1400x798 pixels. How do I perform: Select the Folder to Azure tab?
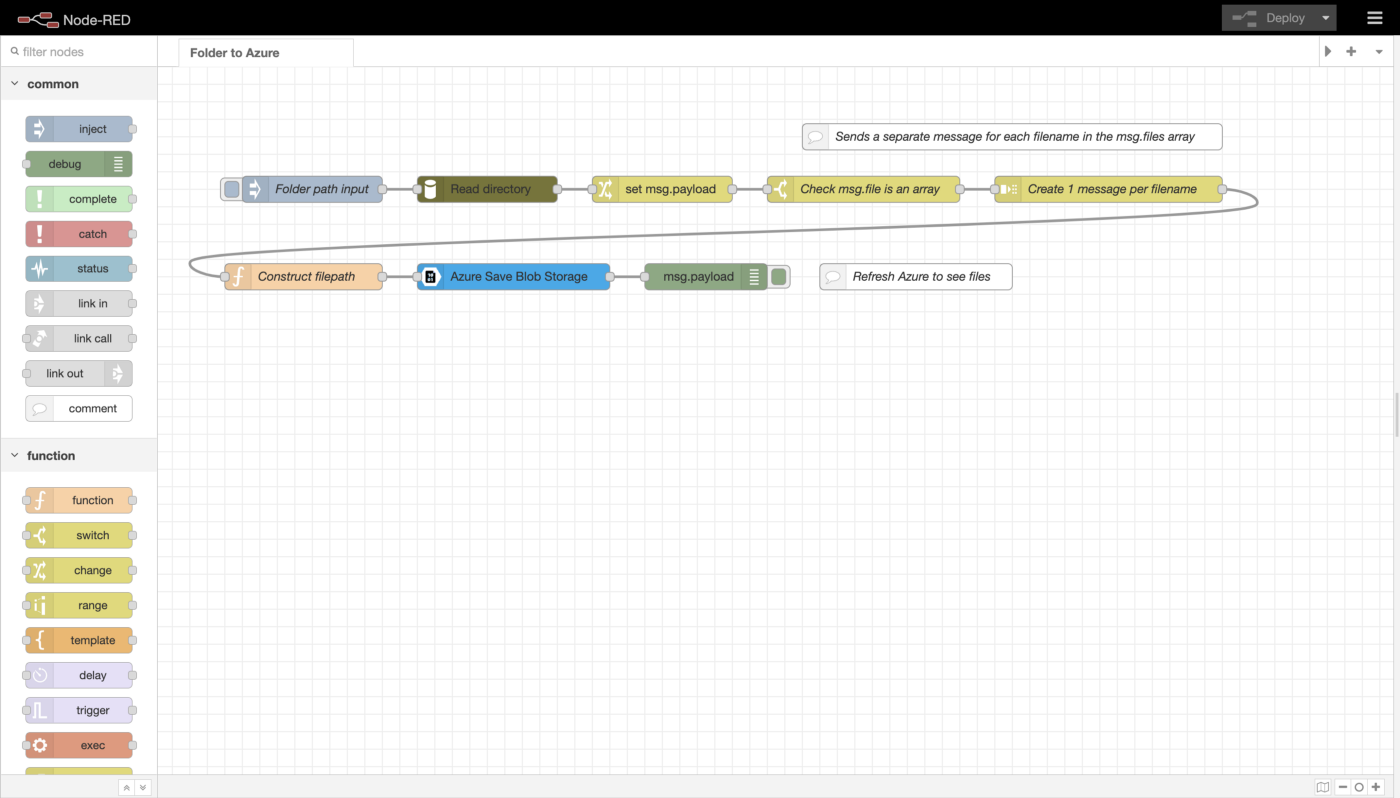235,52
